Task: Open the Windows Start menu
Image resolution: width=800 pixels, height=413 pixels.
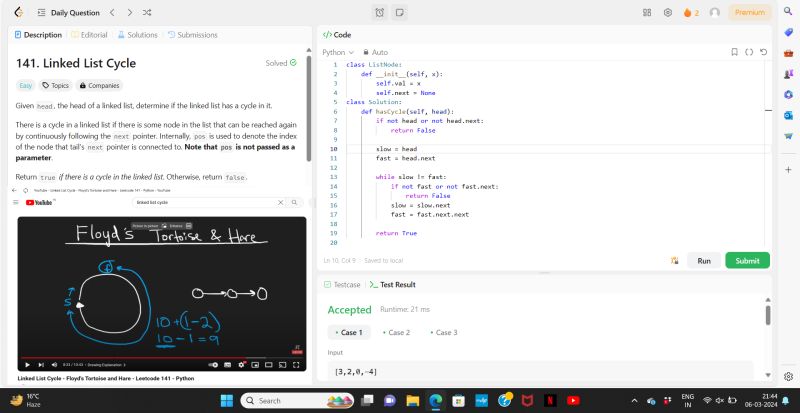Action: pos(227,401)
